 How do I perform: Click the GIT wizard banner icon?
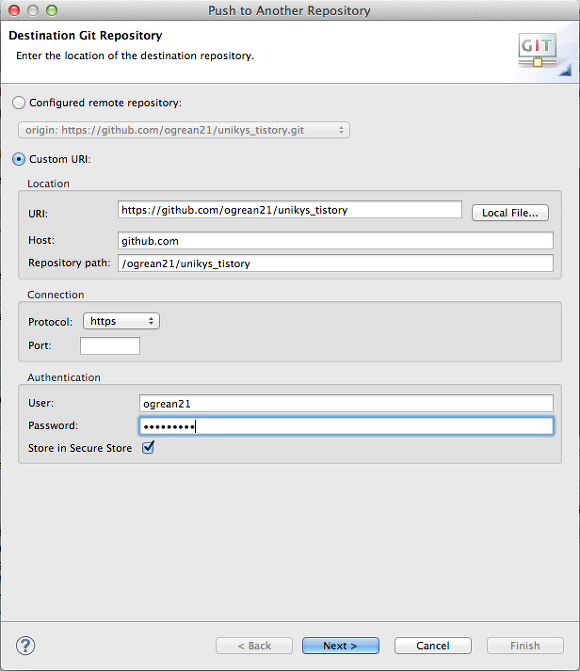coord(538,50)
